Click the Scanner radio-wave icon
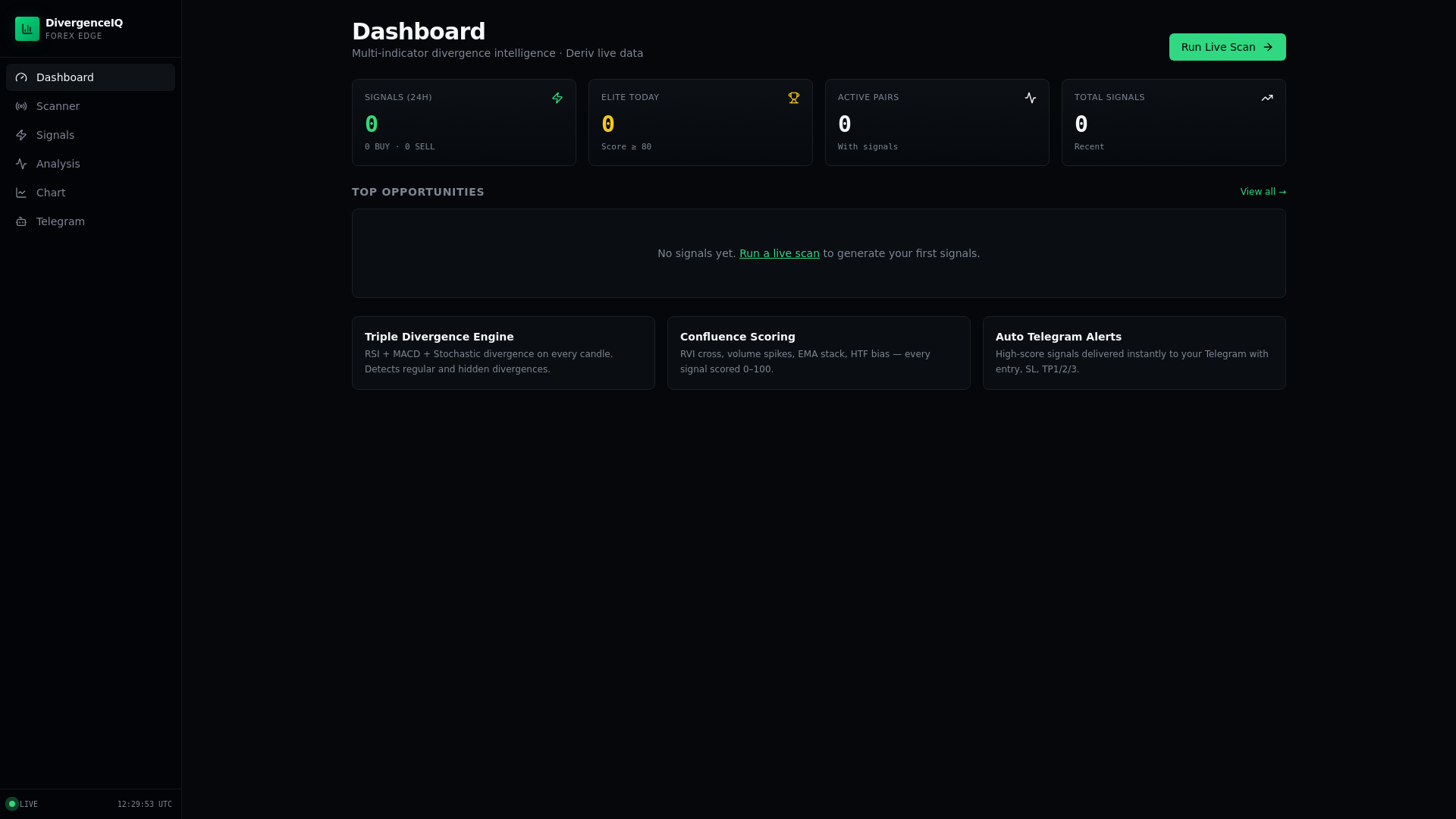This screenshot has height=819, width=1456. pyautogui.click(x=21, y=106)
